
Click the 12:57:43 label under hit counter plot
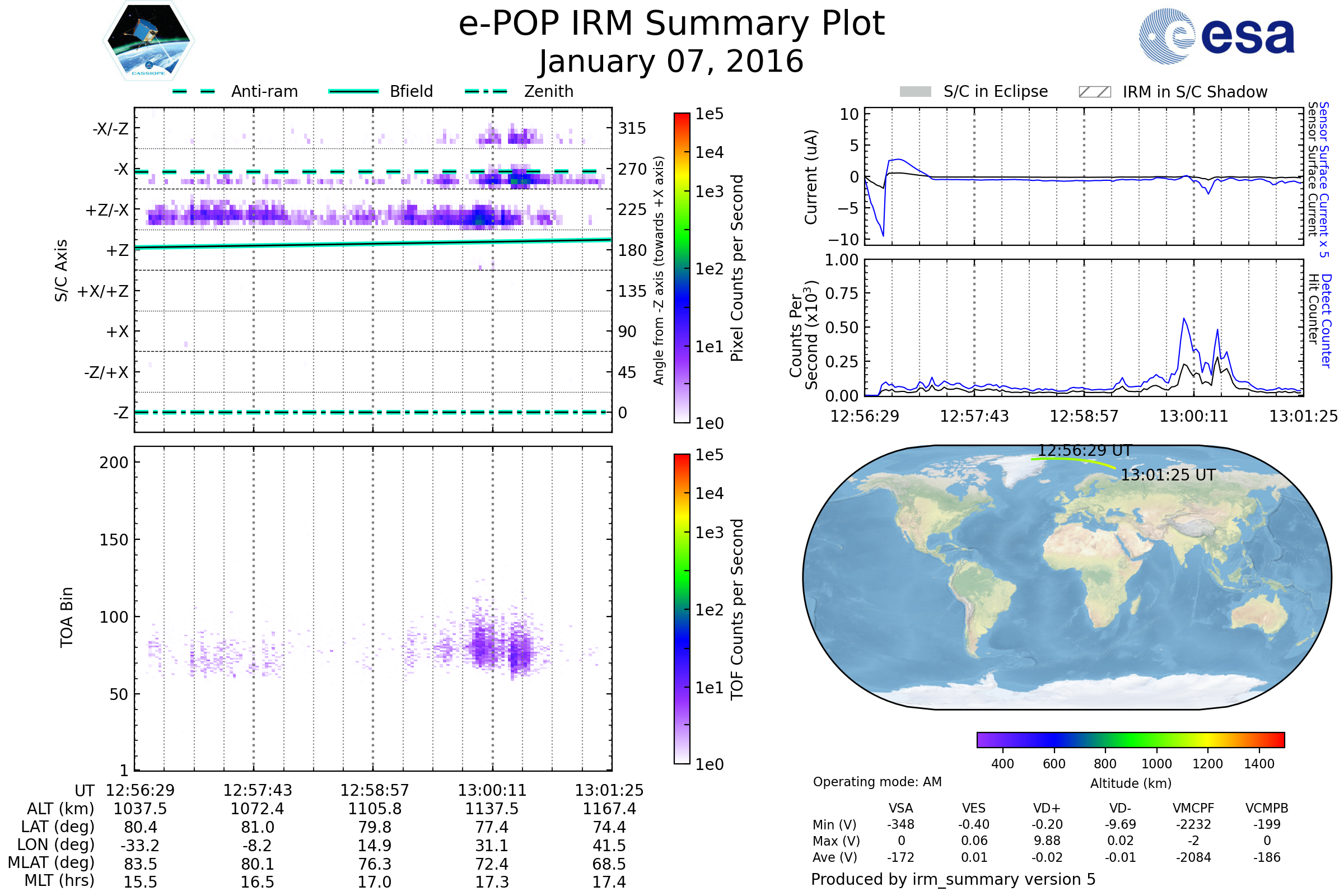click(974, 416)
